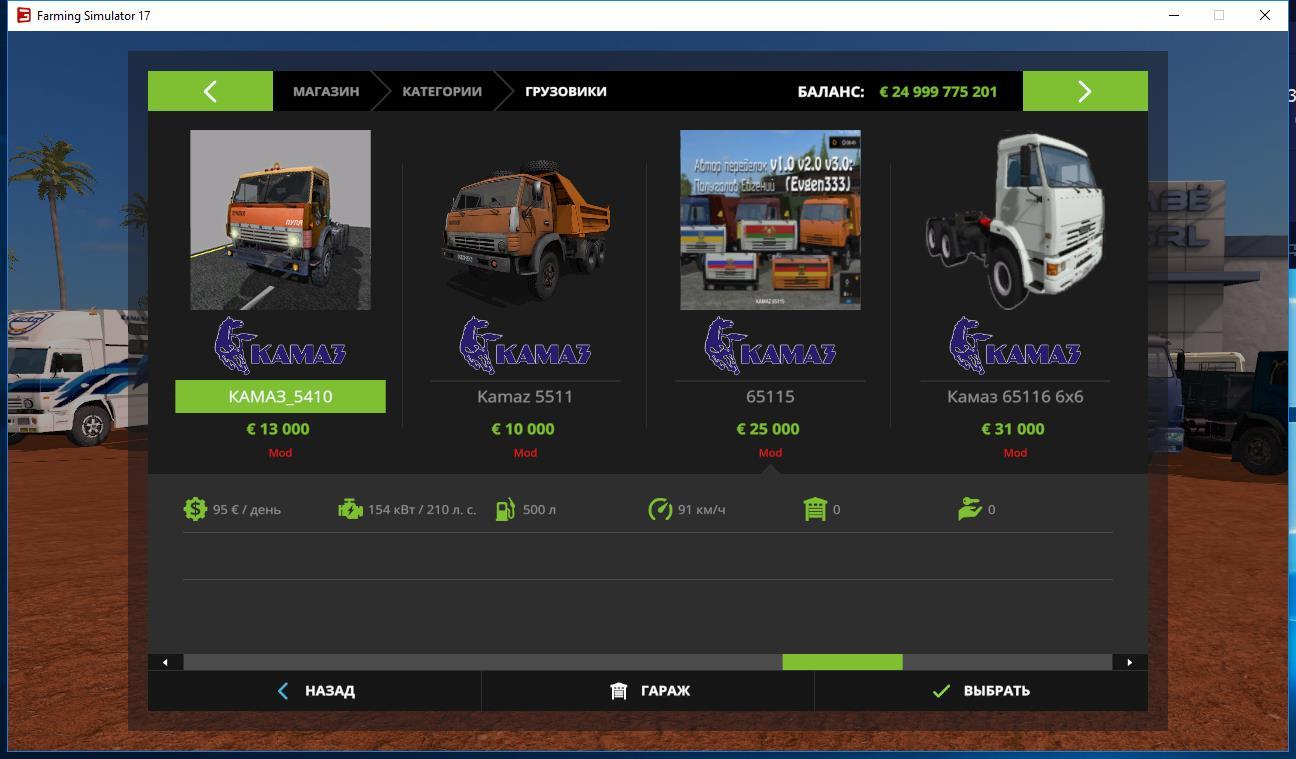Screen dimensions: 1296x759
Task: Open the МАГАЗИН breadcrumb
Action: [x=326, y=91]
